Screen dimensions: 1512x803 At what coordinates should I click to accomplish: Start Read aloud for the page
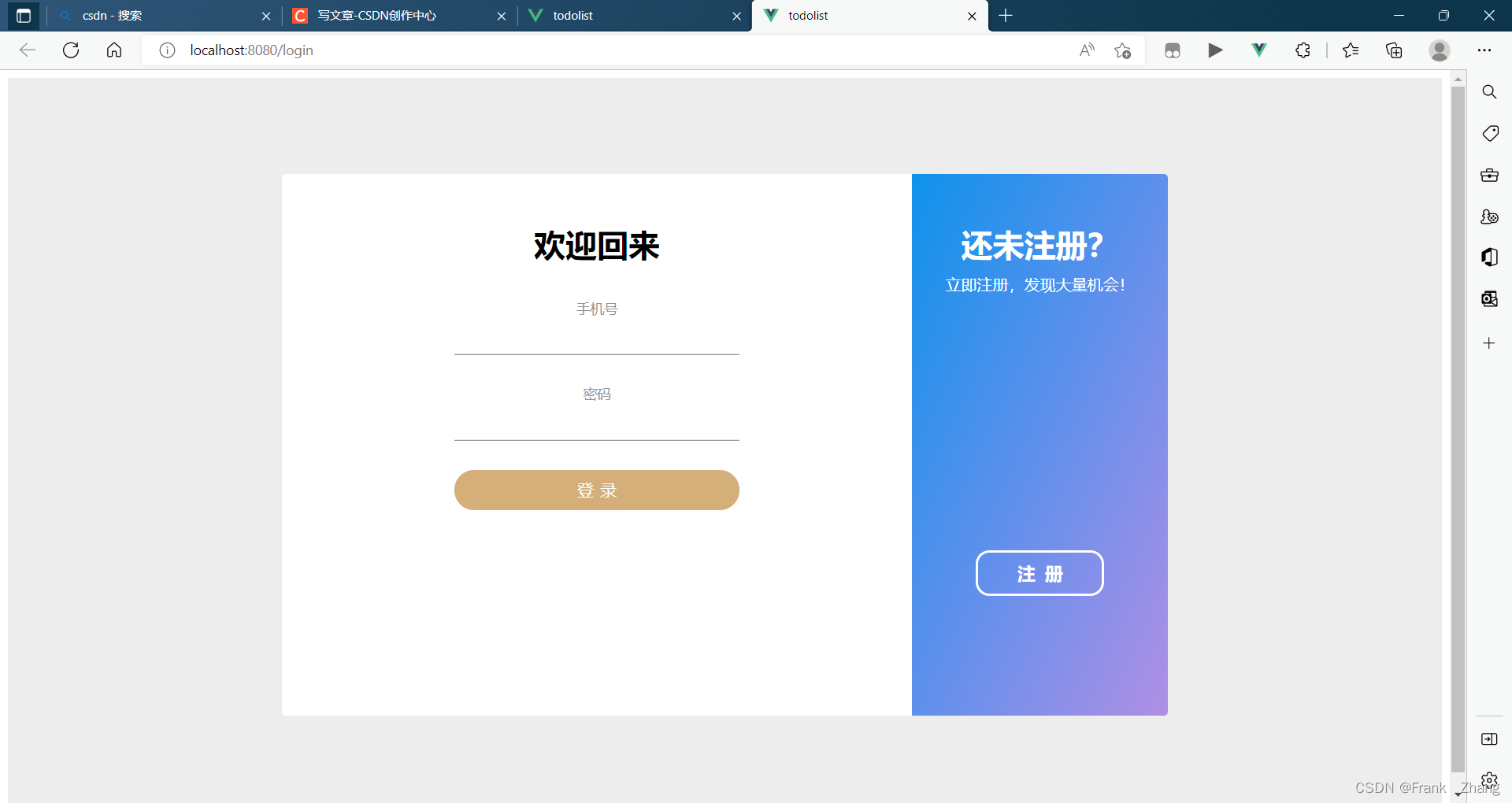[x=1087, y=50]
